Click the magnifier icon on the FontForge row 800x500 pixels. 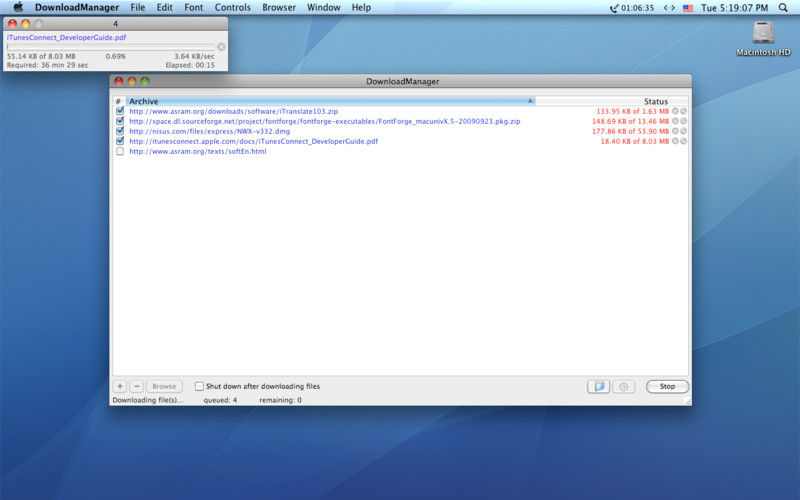[x=683, y=121]
